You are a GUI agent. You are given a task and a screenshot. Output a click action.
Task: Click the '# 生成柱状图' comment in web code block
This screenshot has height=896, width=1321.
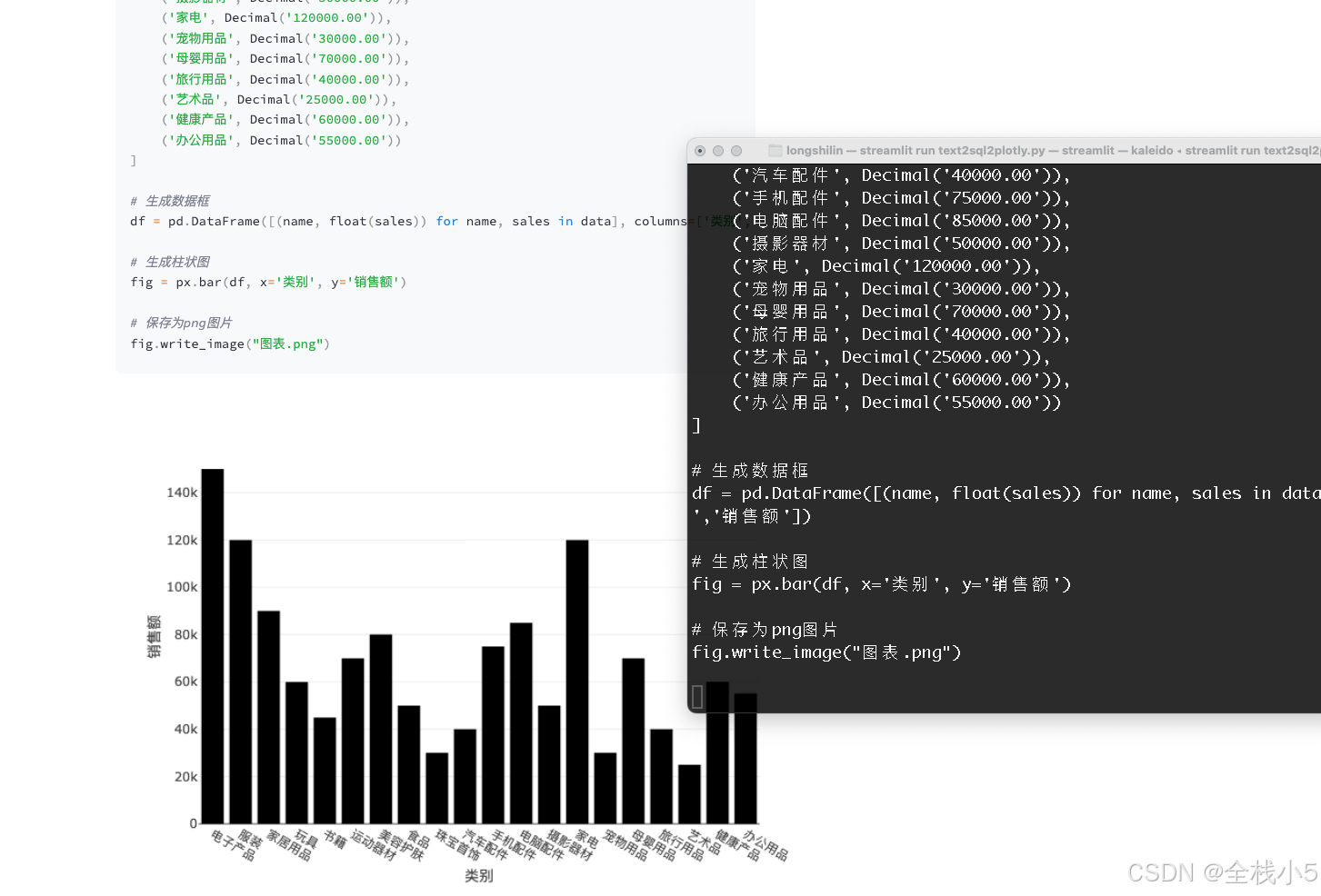pyautogui.click(x=170, y=262)
